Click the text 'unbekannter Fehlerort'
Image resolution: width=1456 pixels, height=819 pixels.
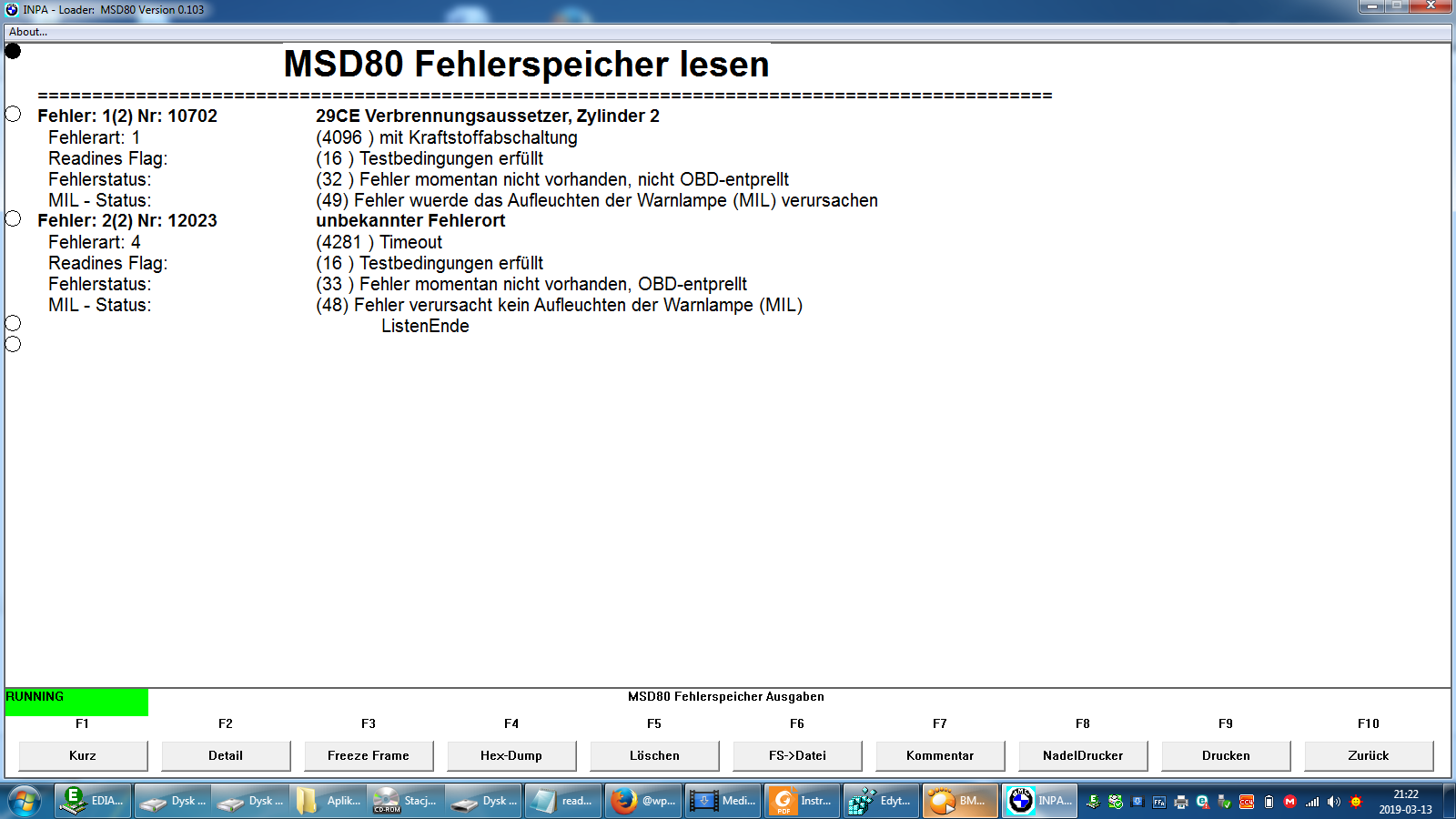410,221
